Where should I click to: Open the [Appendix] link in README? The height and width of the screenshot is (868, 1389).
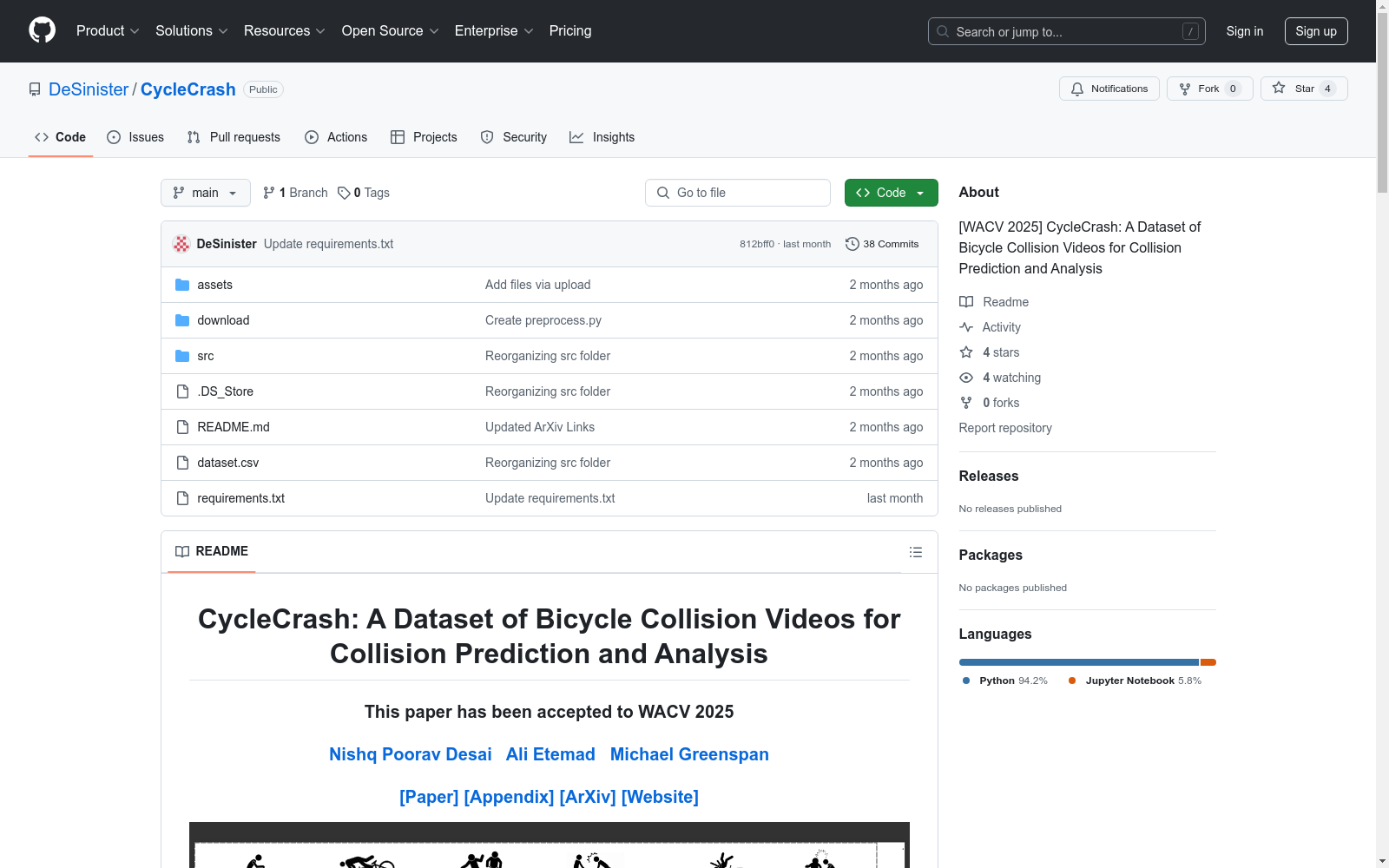(509, 797)
